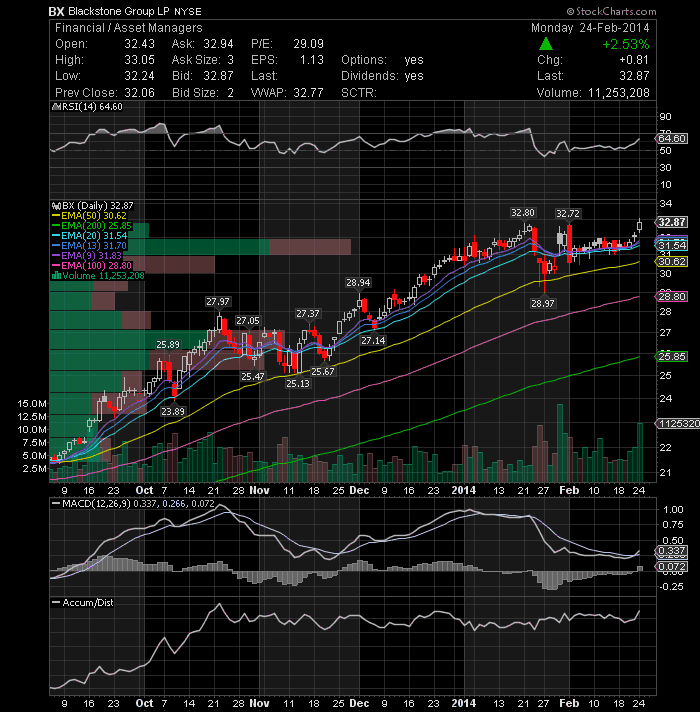Click the EMA(50) 30.62 legend text
The height and width of the screenshot is (712, 700).
tap(94, 216)
